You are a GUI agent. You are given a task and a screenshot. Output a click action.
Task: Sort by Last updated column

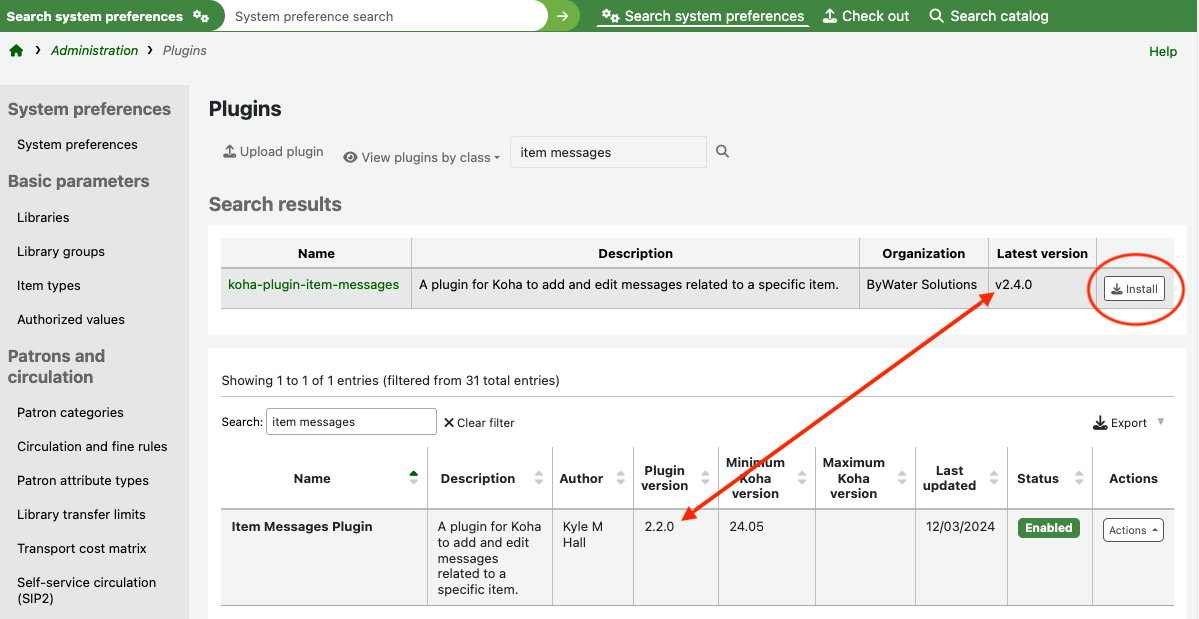pos(994,478)
